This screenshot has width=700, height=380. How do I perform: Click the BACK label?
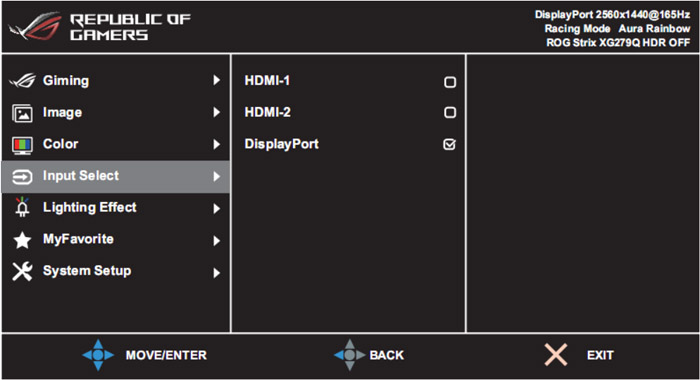(x=387, y=355)
